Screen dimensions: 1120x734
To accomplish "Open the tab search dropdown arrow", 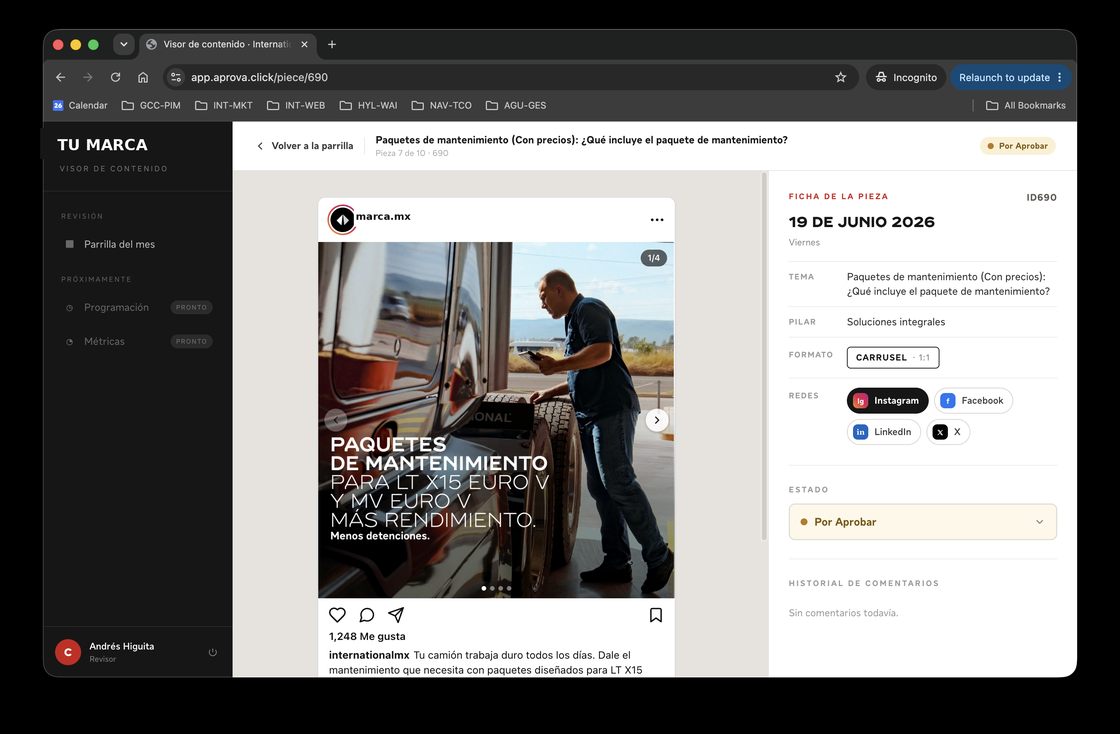I will (x=124, y=44).
